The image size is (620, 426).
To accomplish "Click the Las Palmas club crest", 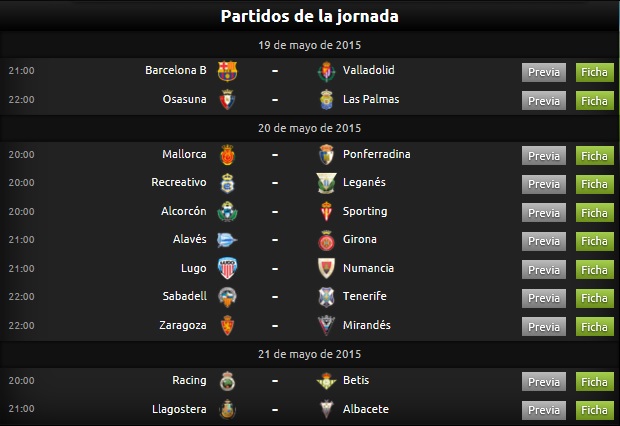I will [326, 100].
